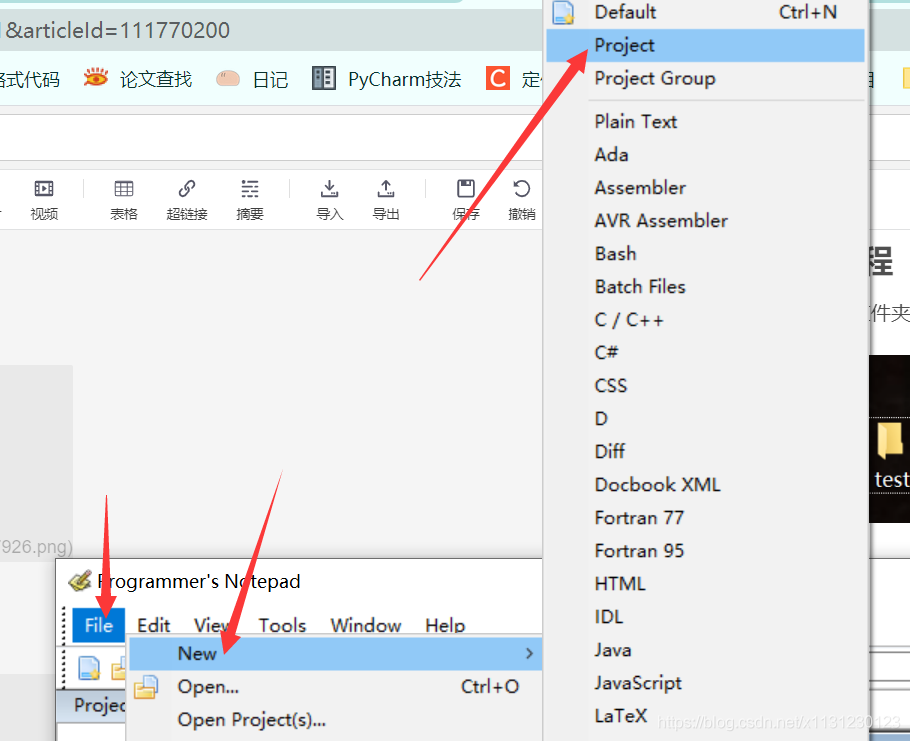Choose D file type
910x741 pixels.
[705, 418]
